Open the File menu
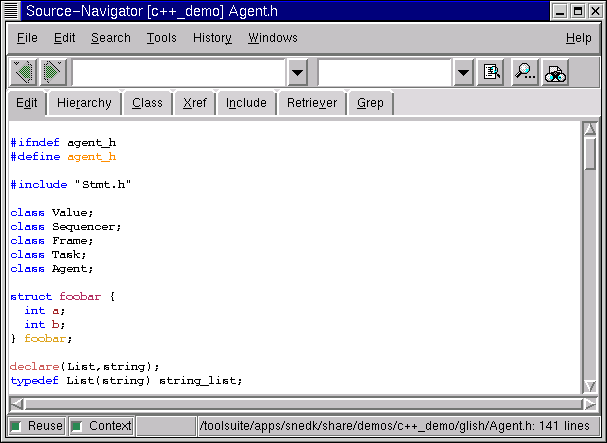The width and height of the screenshot is (607, 443). (x=27, y=38)
